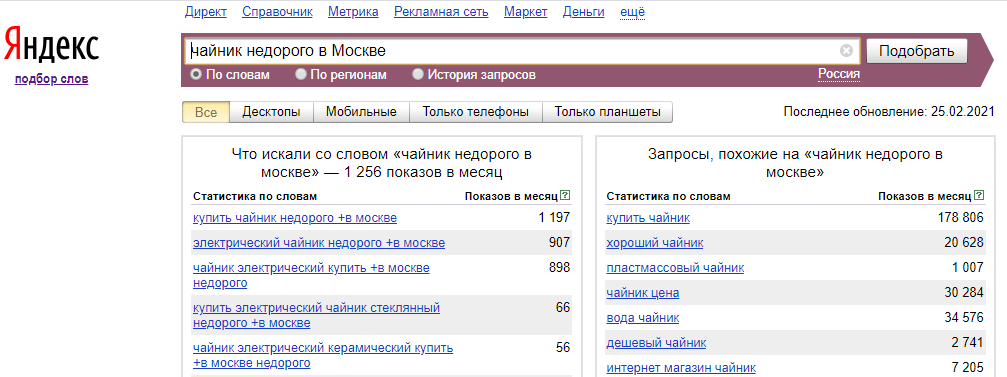Click the impressions value '2 741'
This screenshot has width=1007, height=377.
point(968,343)
